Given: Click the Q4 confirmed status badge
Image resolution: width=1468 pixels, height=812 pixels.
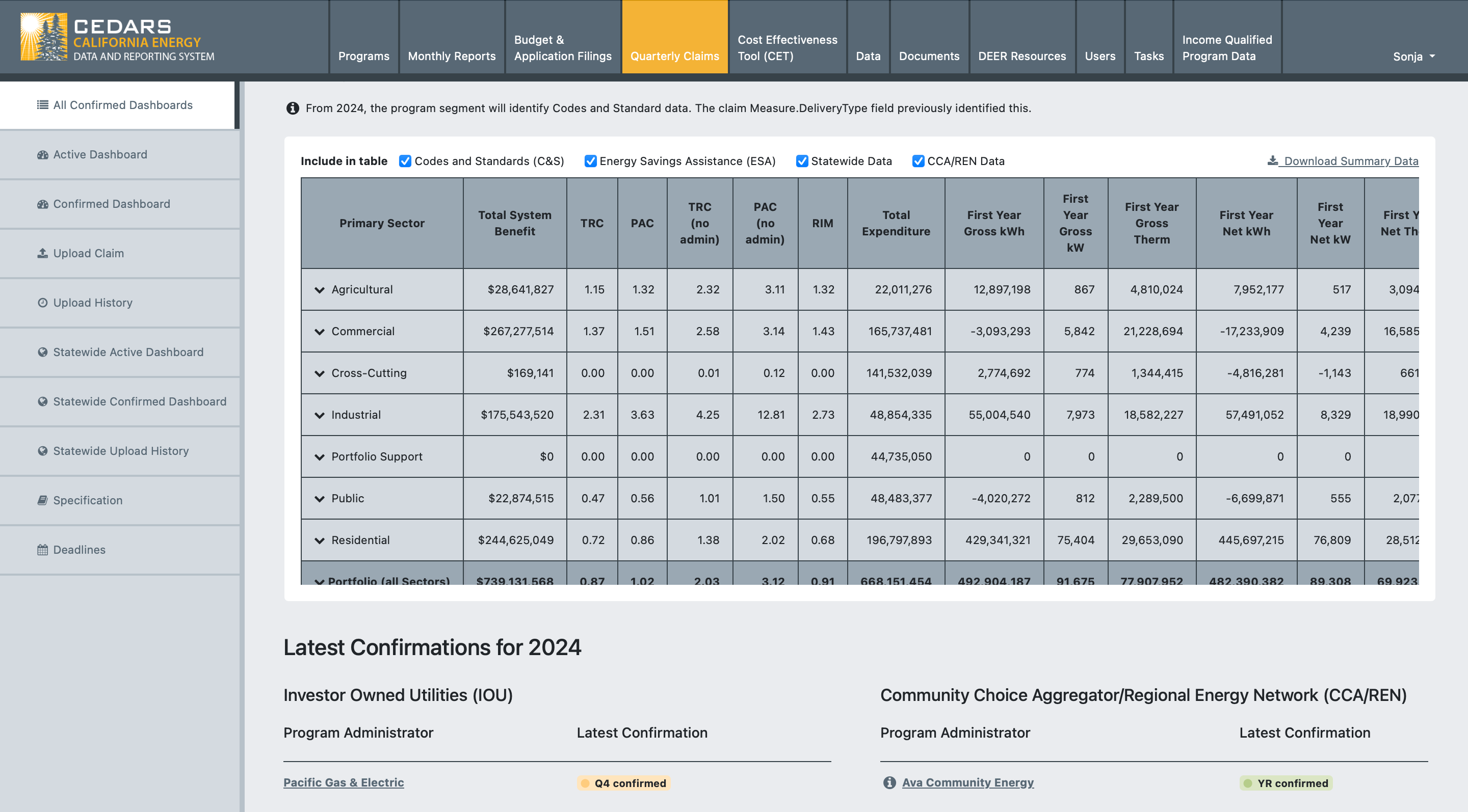Looking at the screenshot, I should [623, 783].
